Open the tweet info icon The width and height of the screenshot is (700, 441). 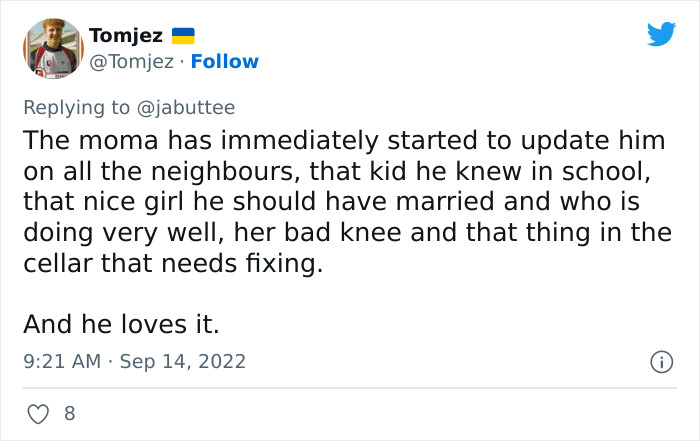pyautogui.click(x=661, y=362)
